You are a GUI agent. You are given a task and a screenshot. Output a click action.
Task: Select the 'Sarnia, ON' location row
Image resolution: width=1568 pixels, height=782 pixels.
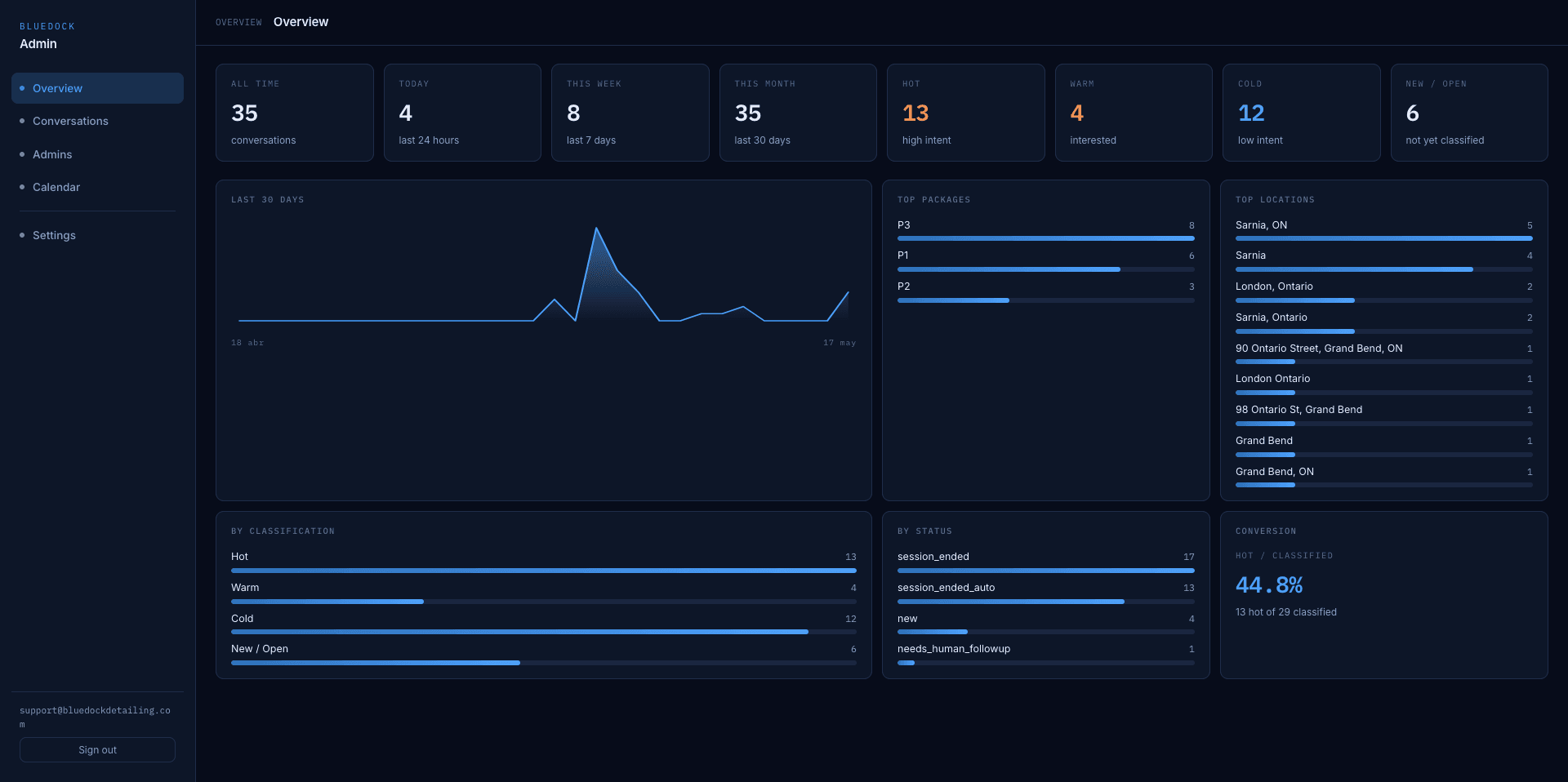pos(1384,232)
